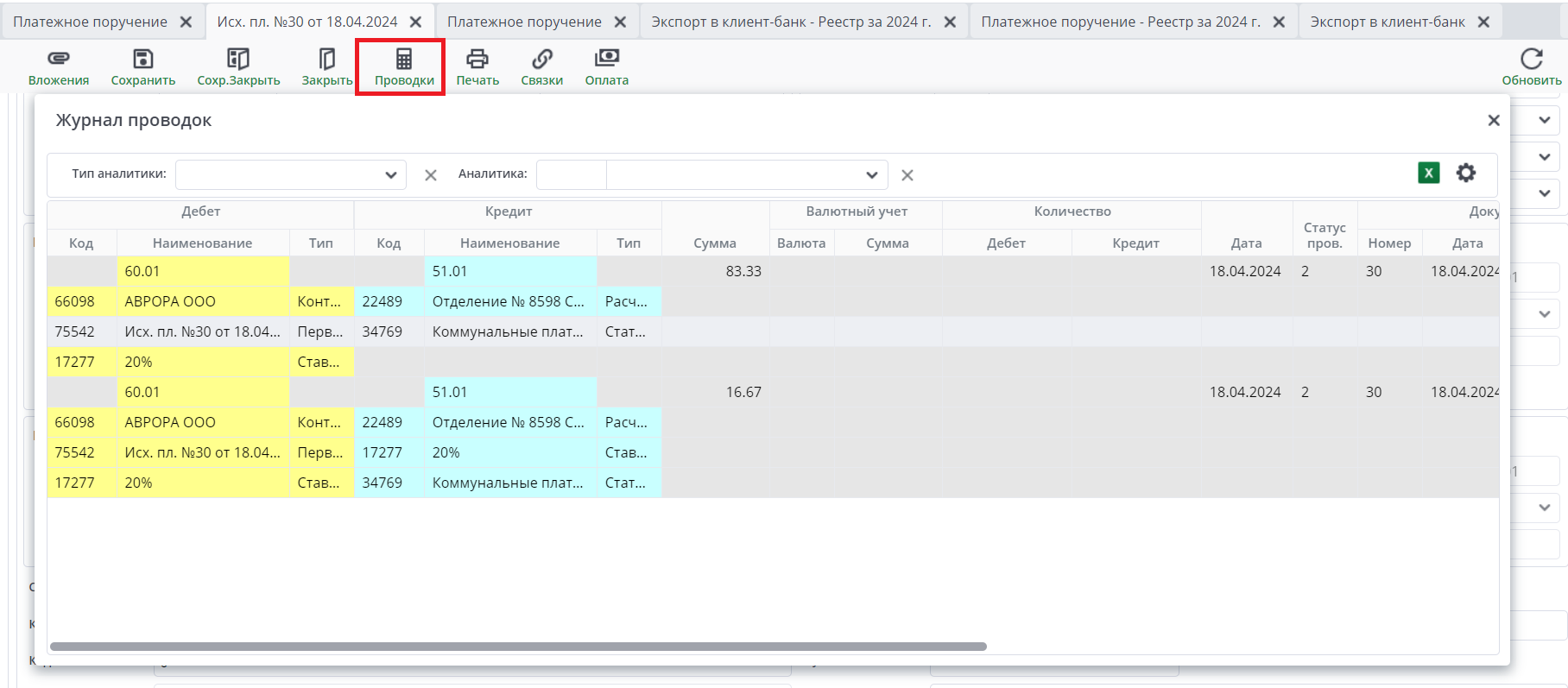Image resolution: width=1568 pixels, height=688 pixels.
Task: Switch to Платежное поручение - Реестр tab
Action: (x=1120, y=22)
